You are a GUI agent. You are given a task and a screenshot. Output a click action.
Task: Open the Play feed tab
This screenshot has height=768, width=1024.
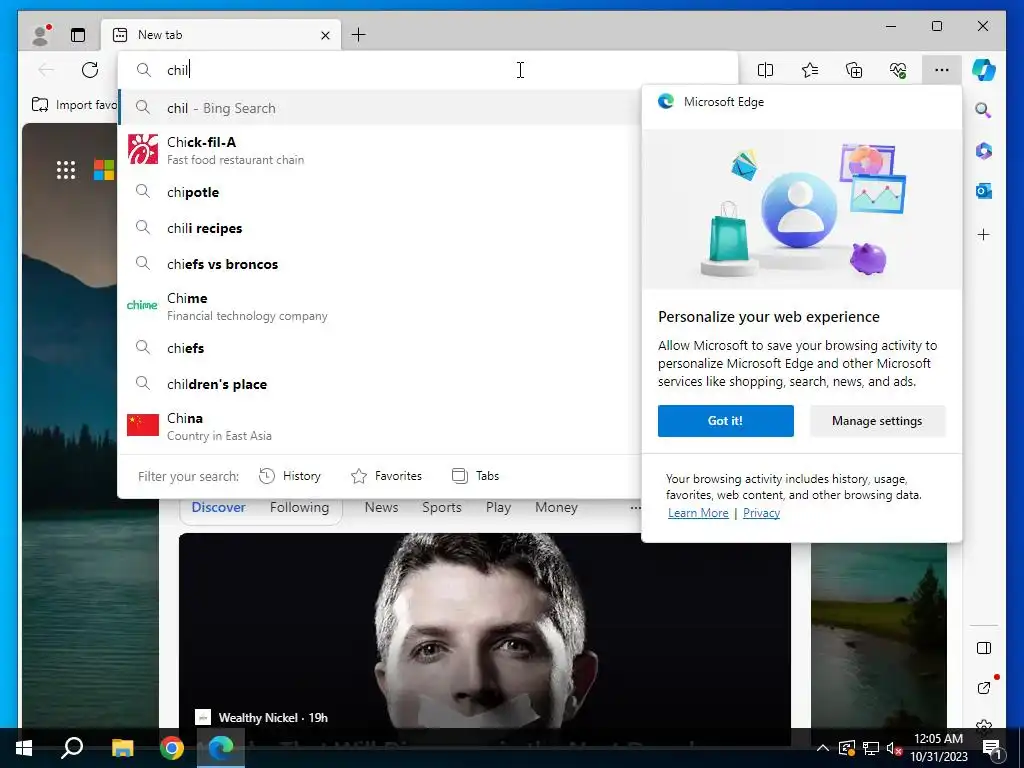click(x=498, y=507)
